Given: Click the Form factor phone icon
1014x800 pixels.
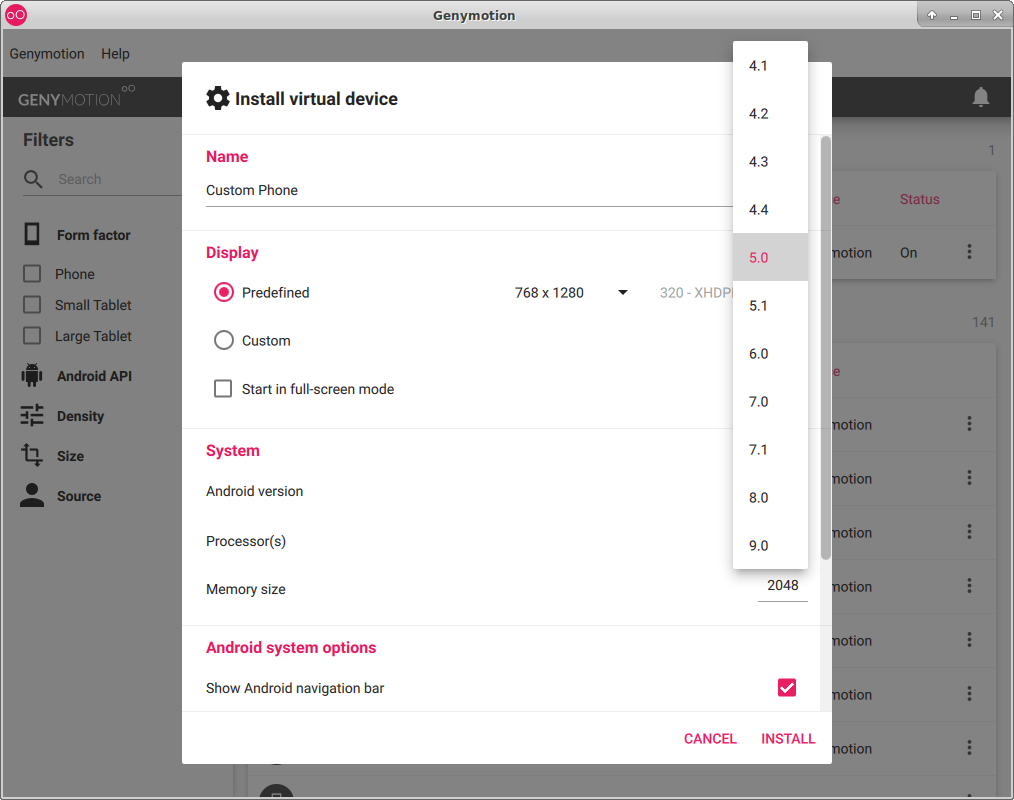Looking at the screenshot, I should [x=32, y=234].
